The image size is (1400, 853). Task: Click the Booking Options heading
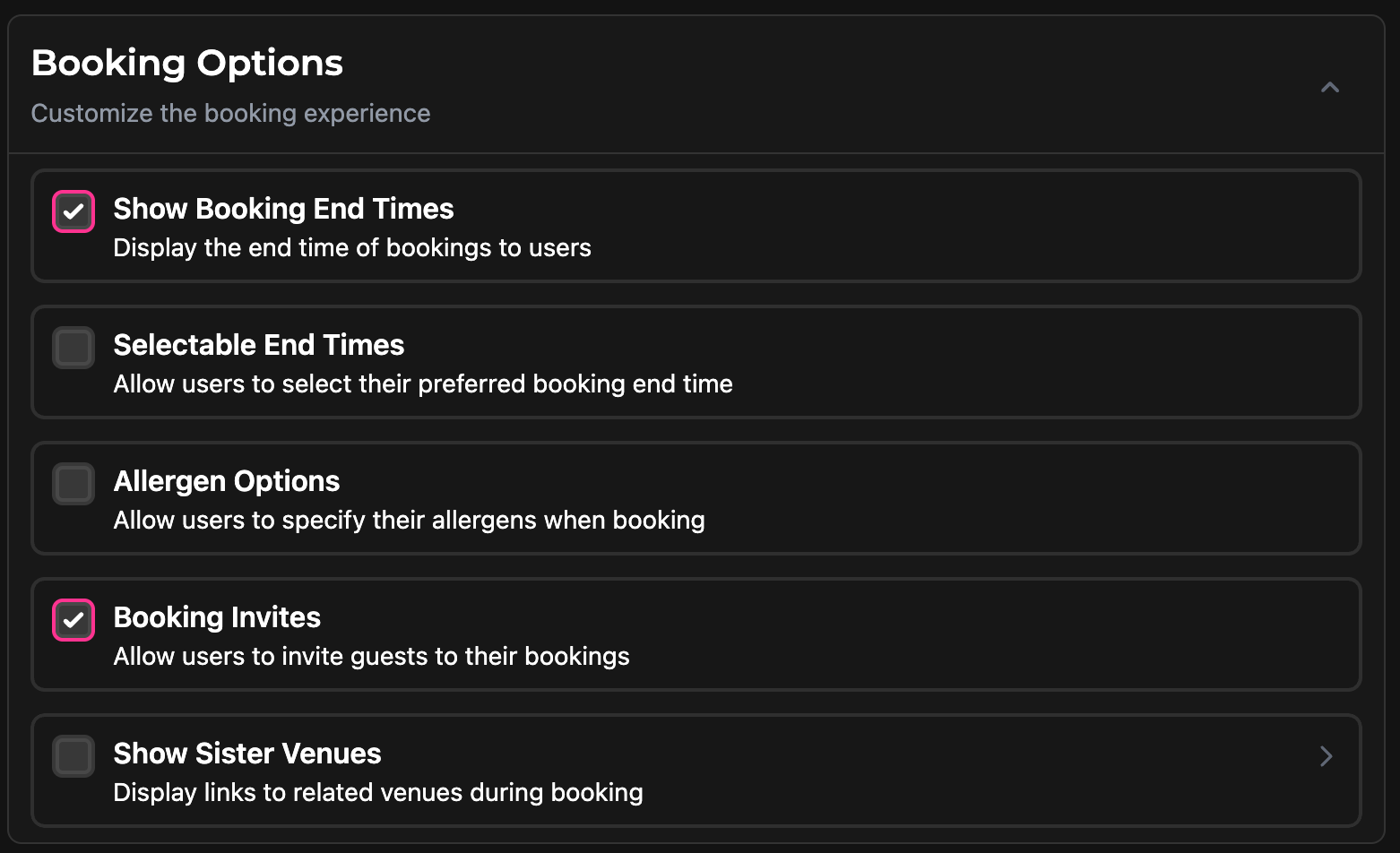click(x=187, y=63)
